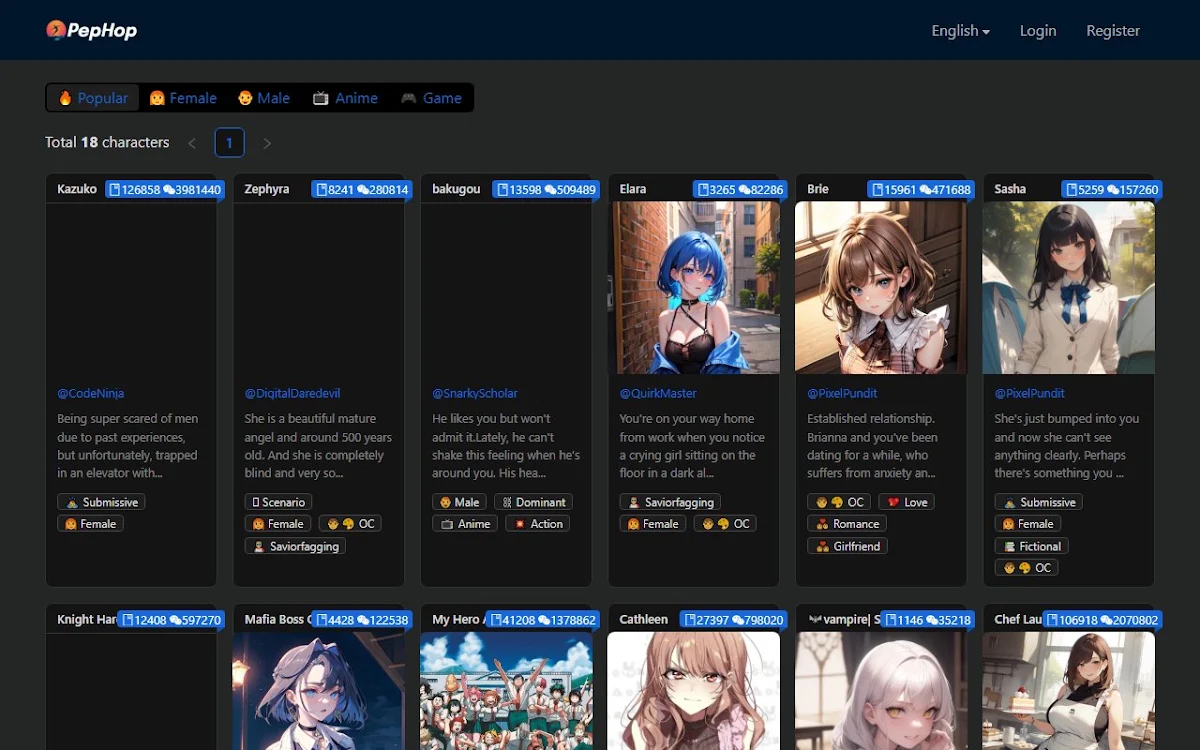Click Male tag on bakugou card
Image resolution: width=1200 pixels, height=750 pixels.
pyautogui.click(x=459, y=502)
